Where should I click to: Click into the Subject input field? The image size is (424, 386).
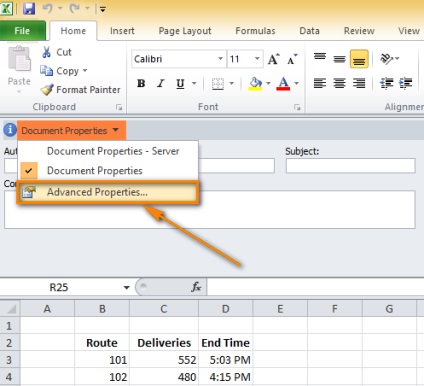click(x=350, y=166)
